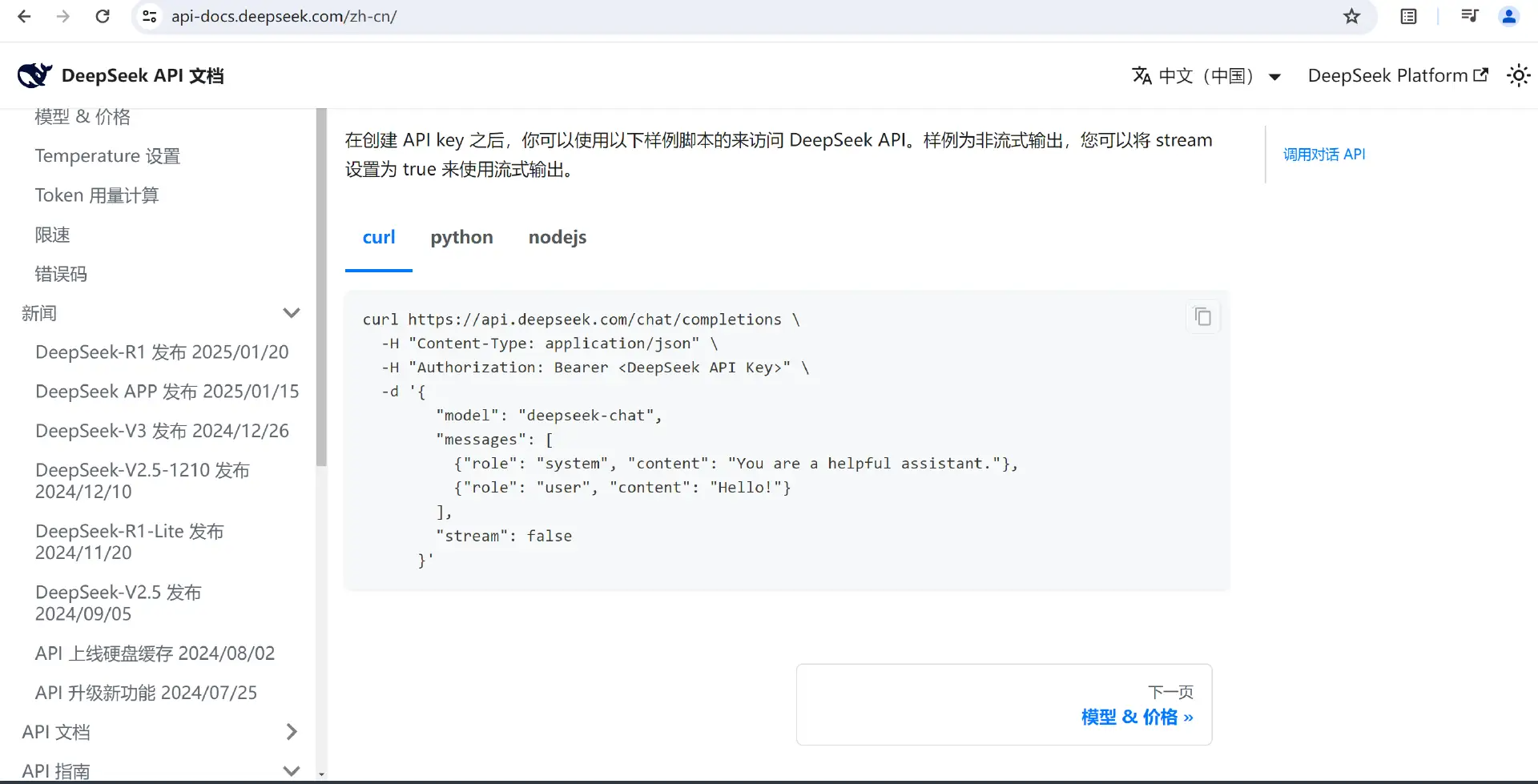Screen dimensions: 1538x784
Task: Click the DeepSeek whale logo
Action: click(34, 75)
